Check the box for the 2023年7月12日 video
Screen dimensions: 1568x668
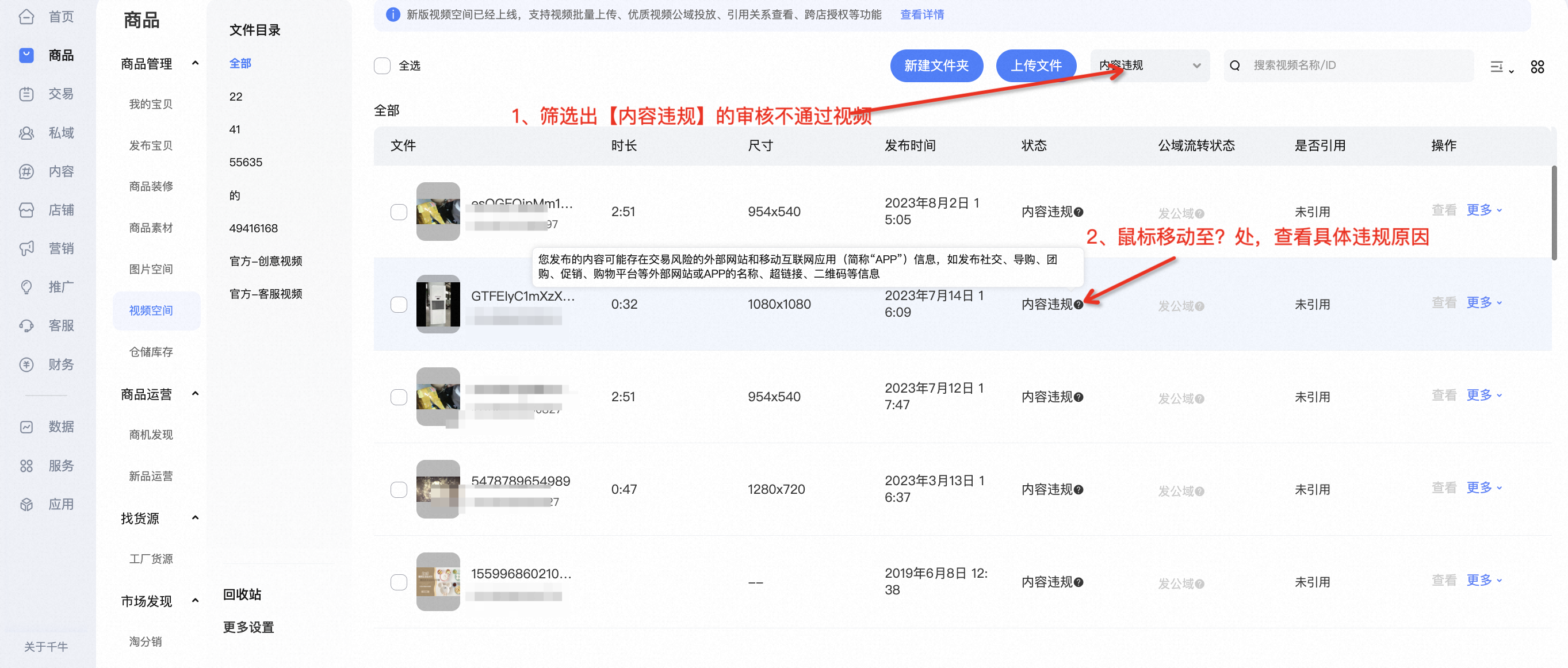click(x=399, y=397)
